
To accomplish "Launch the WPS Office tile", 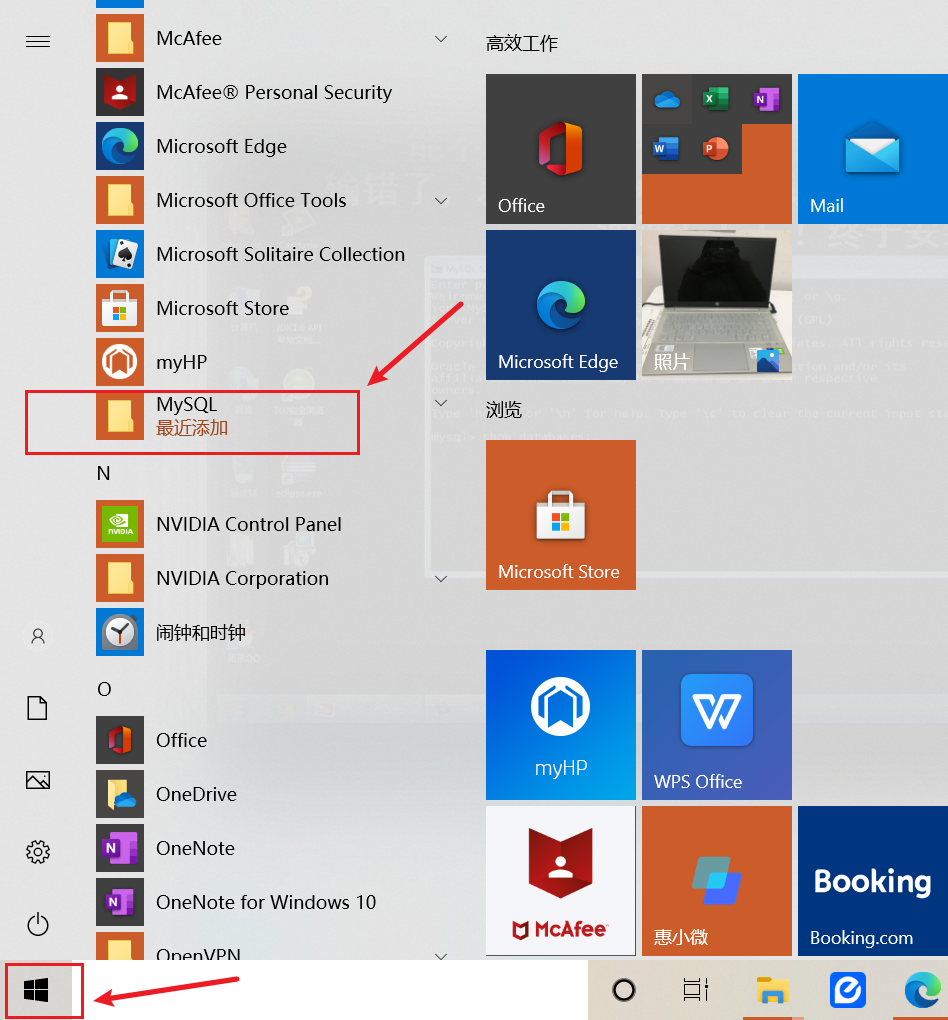I will click(717, 725).
